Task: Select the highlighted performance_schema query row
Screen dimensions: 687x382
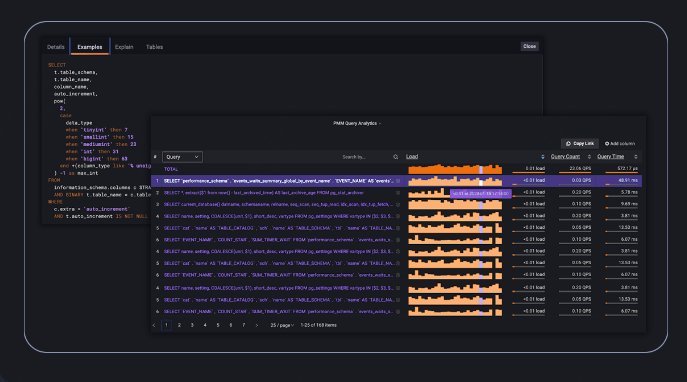Action: [397, 180]
